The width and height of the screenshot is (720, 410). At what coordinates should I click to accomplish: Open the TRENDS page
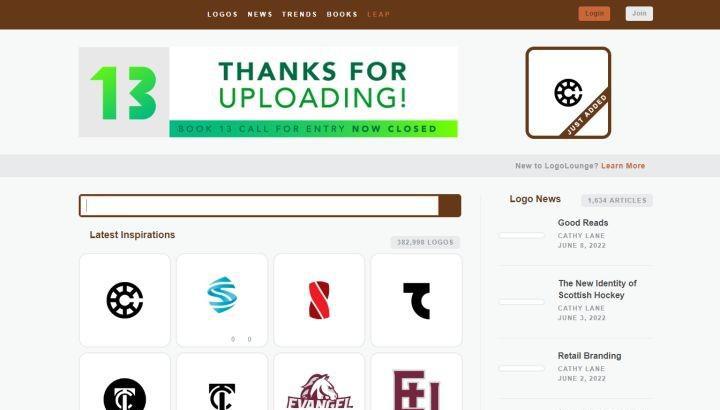[x=299, y=14]
